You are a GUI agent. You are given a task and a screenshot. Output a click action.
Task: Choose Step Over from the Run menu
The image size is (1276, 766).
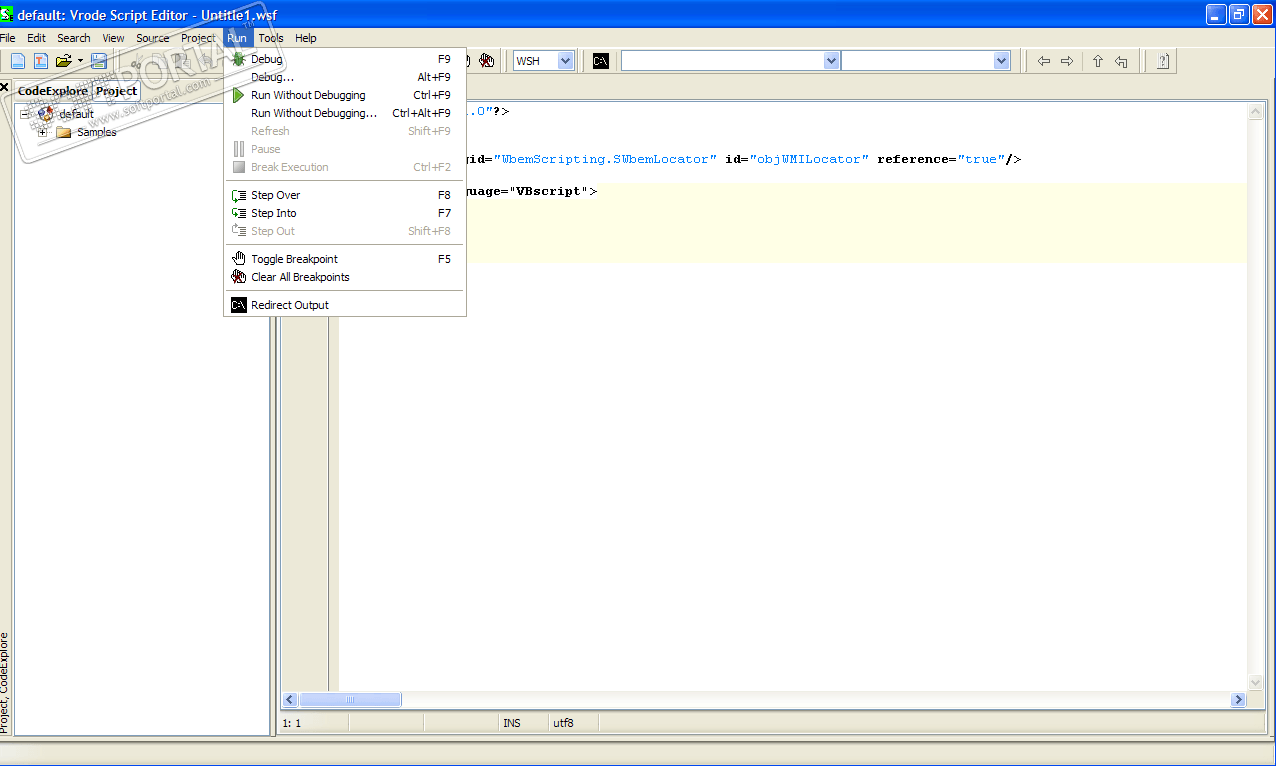pos(345,195)
